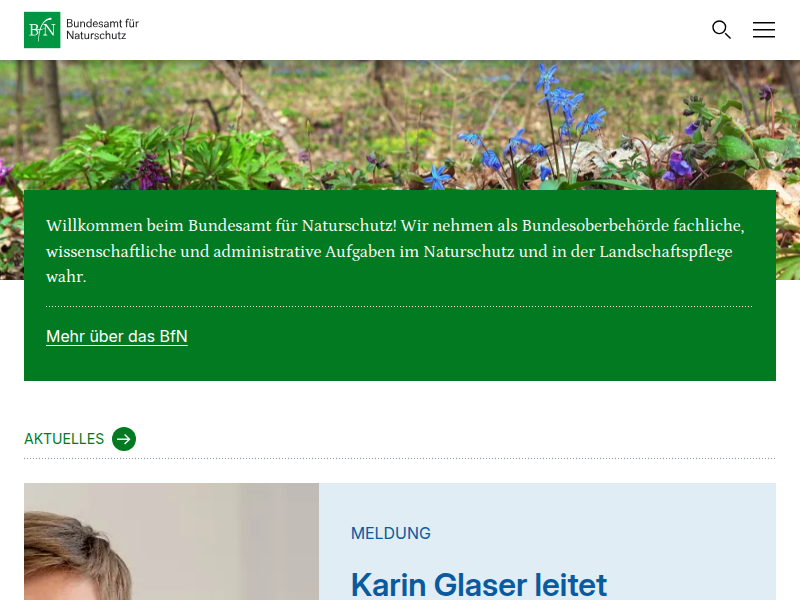Image resolution: width=800 pixels, height=600 pixels.
Task: Click 'Bundesamt für Naturschutz' logo text
Action: click(103, 30)
